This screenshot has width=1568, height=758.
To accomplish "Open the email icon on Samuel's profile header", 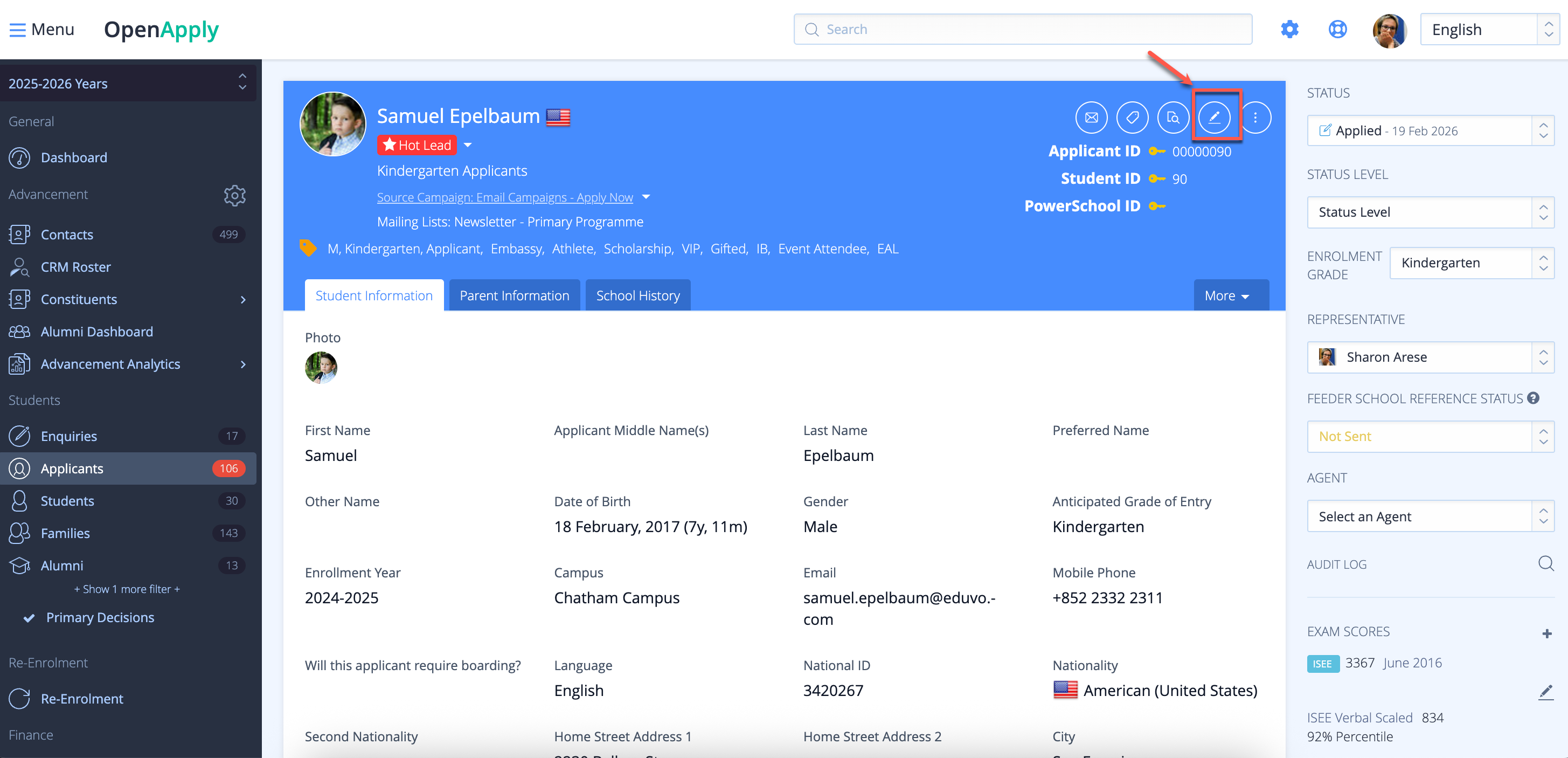I will point(1091,117).
